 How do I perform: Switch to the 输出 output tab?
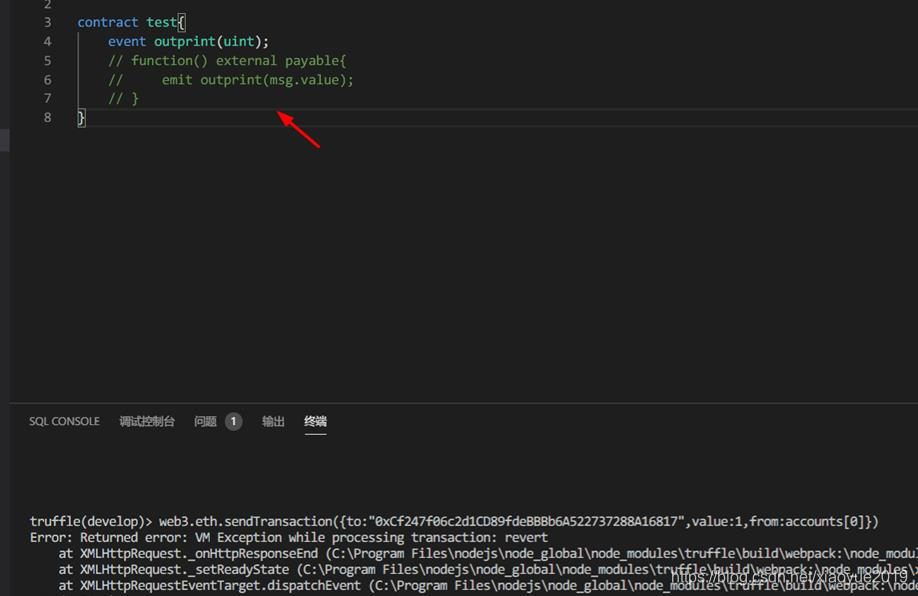273,422
